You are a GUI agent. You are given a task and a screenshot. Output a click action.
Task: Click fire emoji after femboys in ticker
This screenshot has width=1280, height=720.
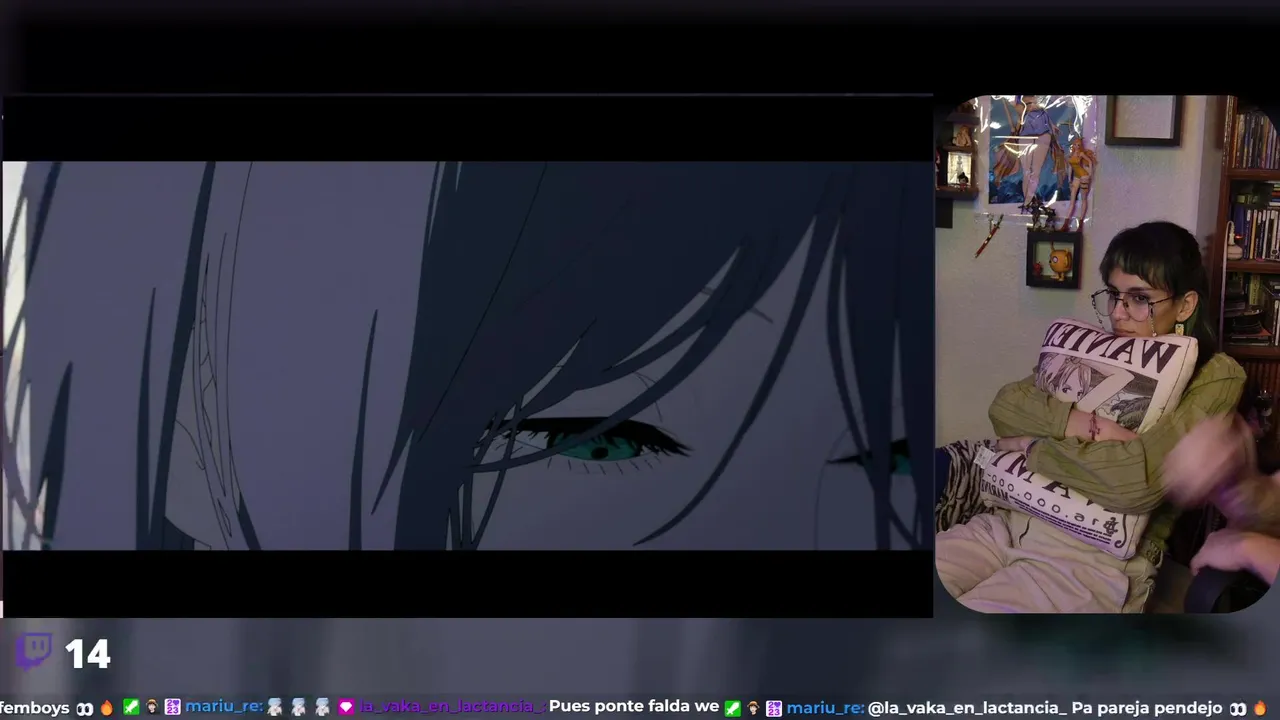[107, 707]
